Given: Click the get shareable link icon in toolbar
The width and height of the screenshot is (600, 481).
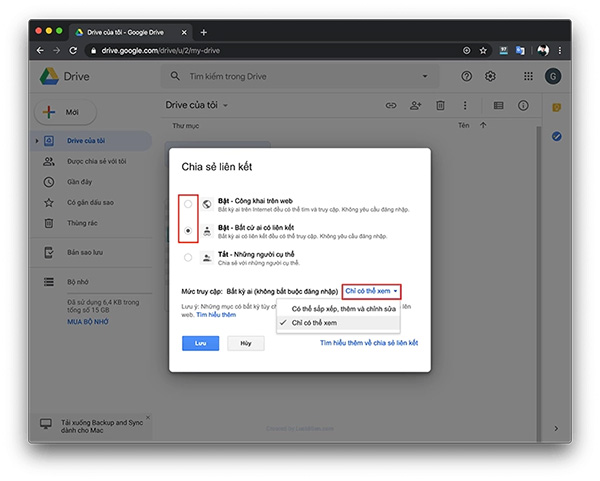Looking at the screenshot, I should click(391, 105).
